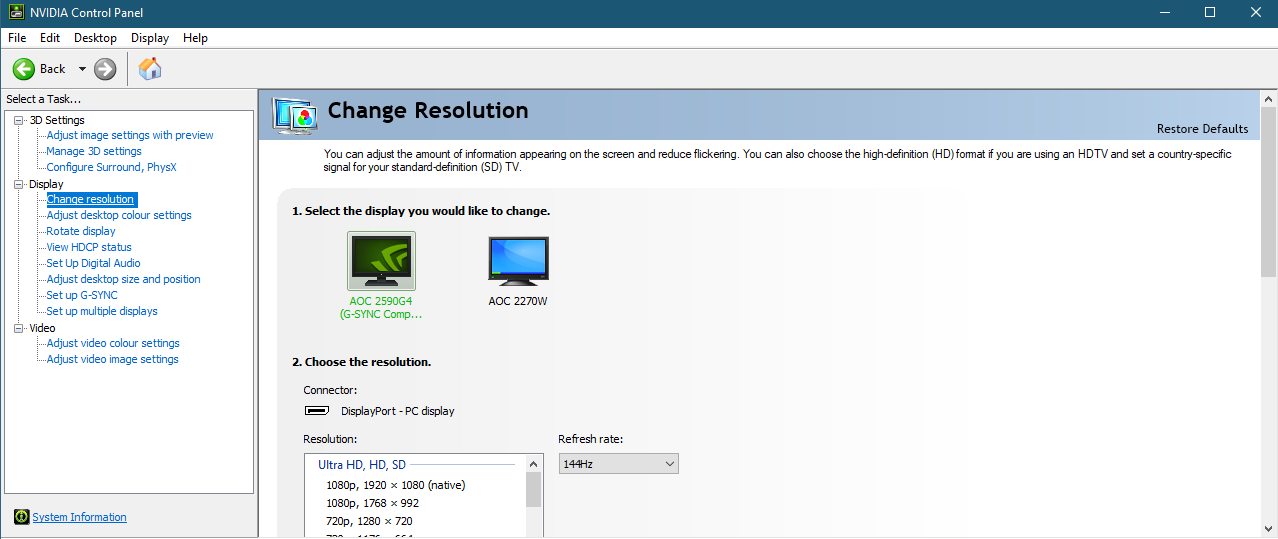Open the Help menu
Image resolution: width=1278 pixels, height=539 pixels.
coord(196,38)
